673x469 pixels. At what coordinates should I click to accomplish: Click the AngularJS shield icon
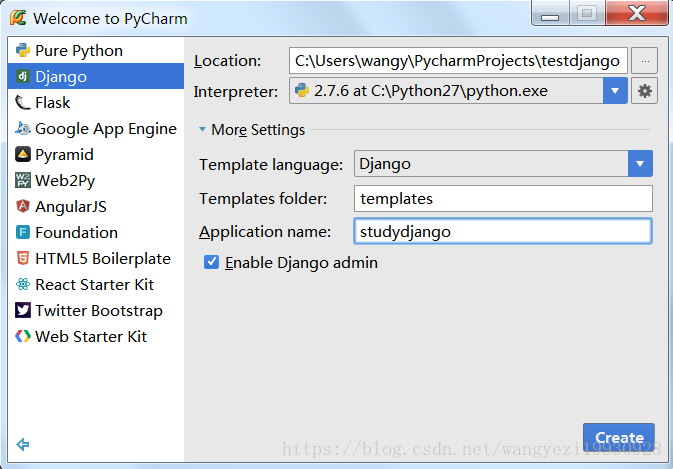tap(22, 206)
